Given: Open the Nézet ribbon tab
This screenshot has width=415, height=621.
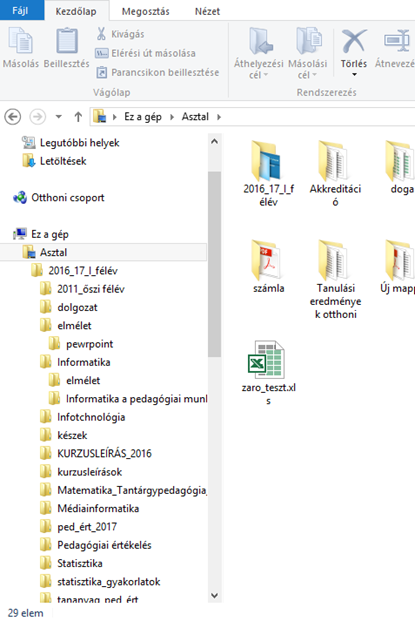Looking at the screenshot, I should tap(207, 11).
